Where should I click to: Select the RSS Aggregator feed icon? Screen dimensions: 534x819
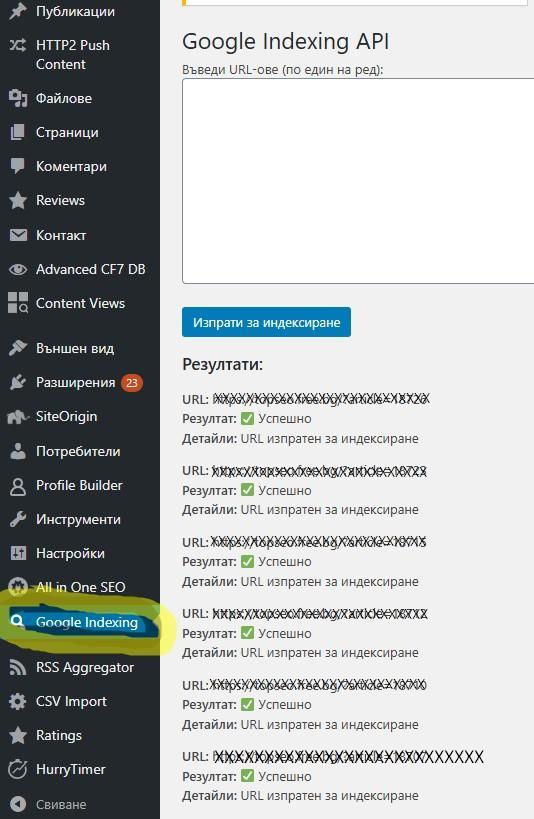point(18,668)
